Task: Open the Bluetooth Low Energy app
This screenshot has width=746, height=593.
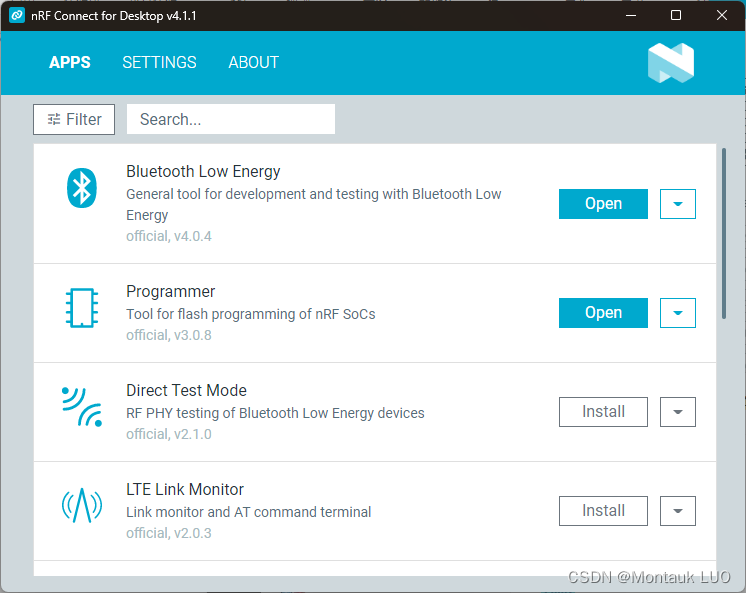Action: (x=603, y=204)
